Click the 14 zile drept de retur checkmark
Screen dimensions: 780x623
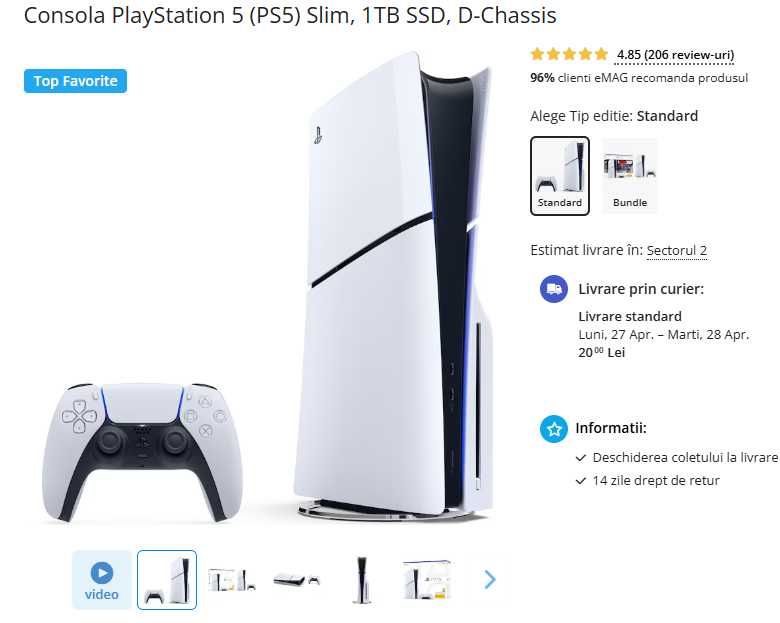(581, 481)
